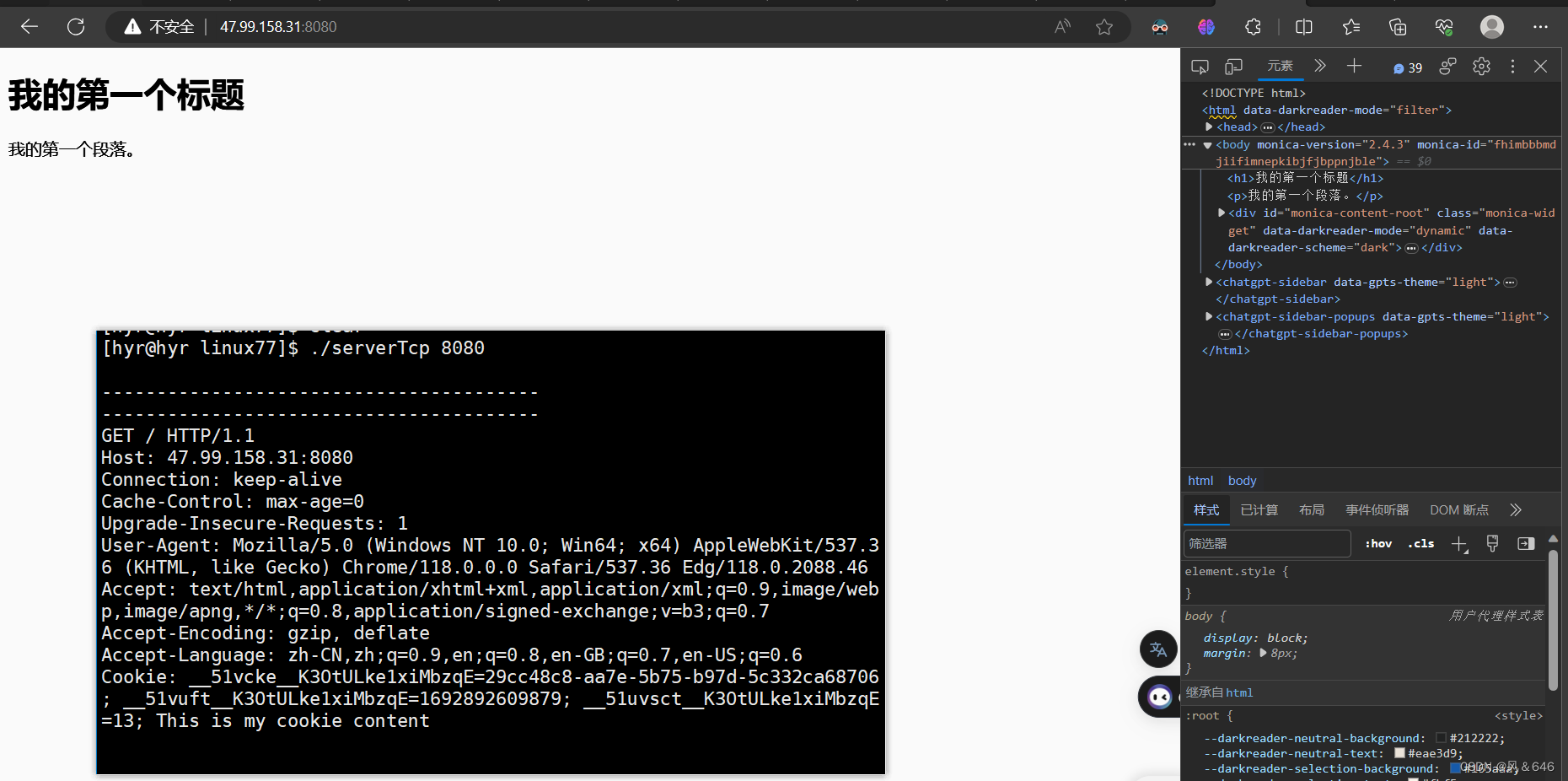Reload the page with the refresh icon
Viewport: 1568px width, 781px height.
(x=76, y=27)
